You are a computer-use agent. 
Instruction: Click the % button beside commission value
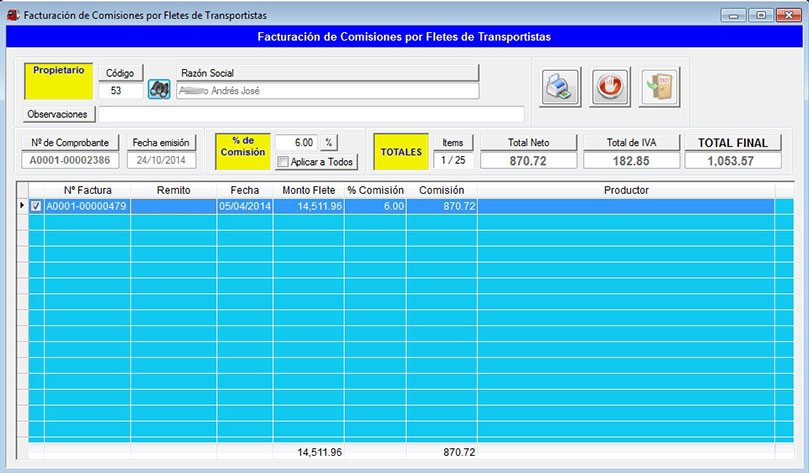coord(329,143)
